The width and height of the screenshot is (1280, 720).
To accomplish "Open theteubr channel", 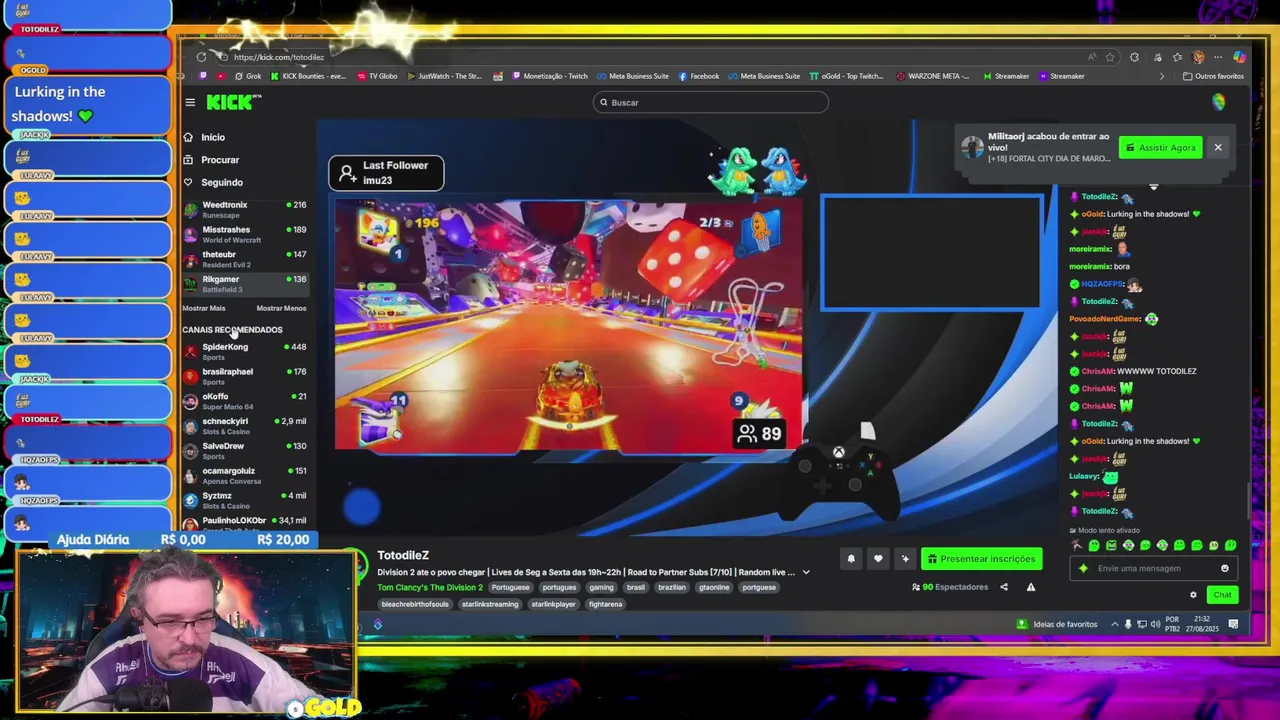I will tap(245, 259).
